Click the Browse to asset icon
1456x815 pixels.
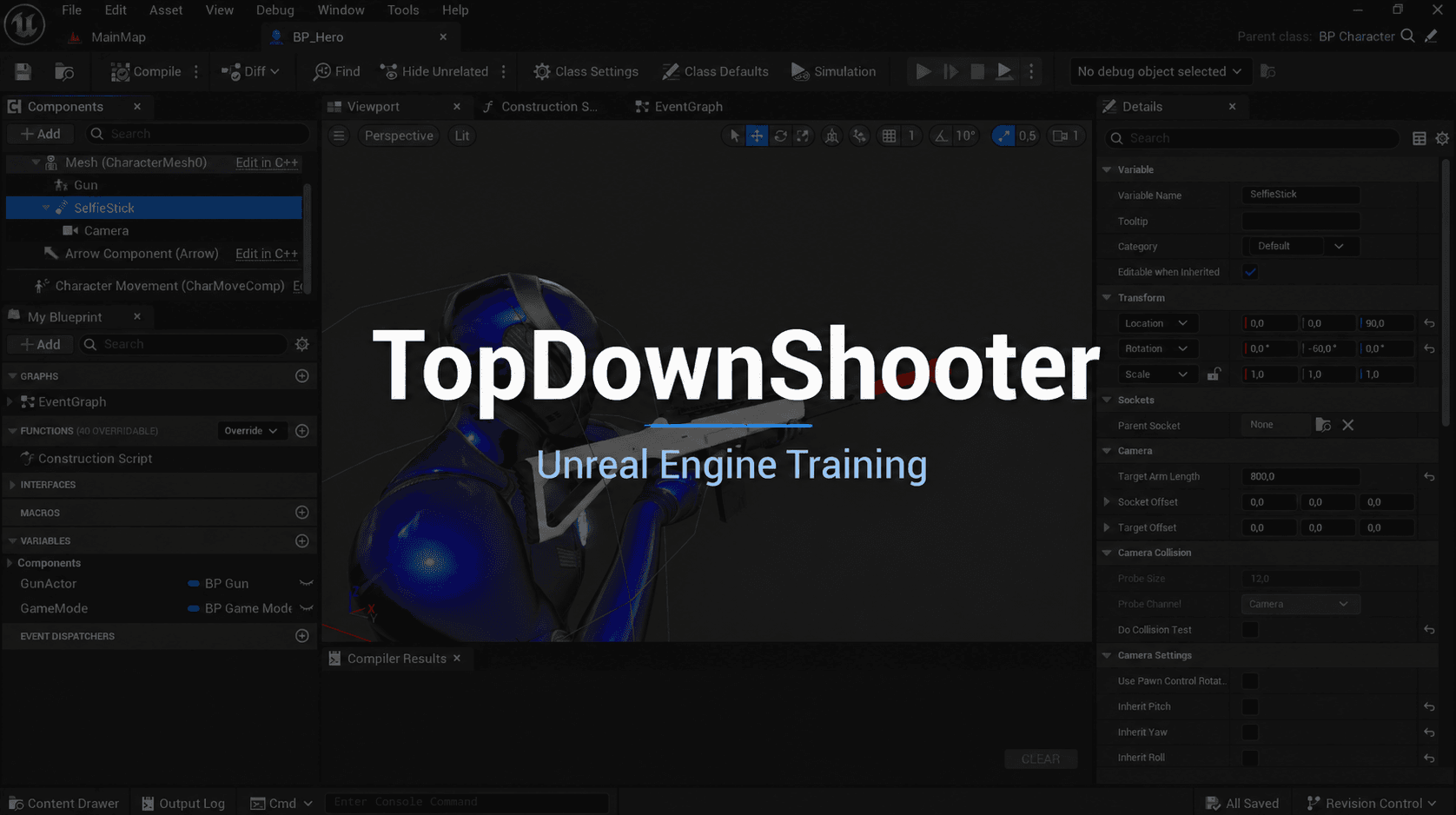[64, 71]
